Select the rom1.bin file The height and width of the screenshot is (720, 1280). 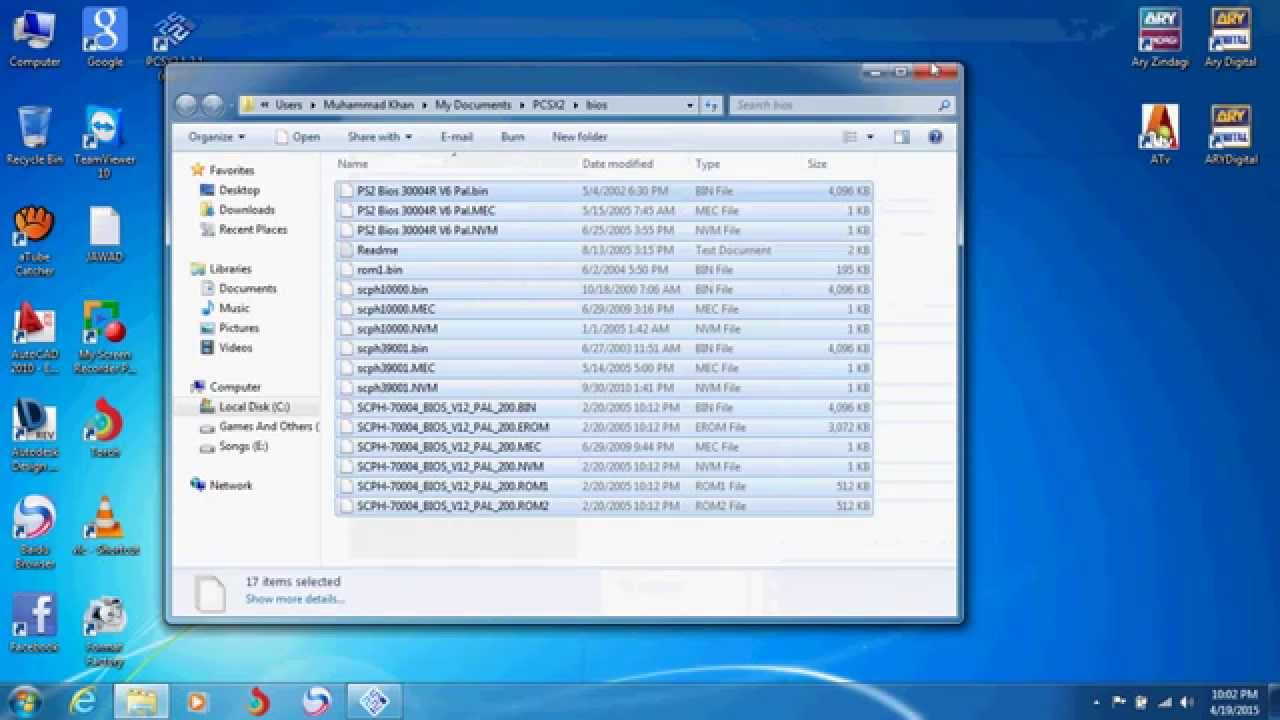604,270
